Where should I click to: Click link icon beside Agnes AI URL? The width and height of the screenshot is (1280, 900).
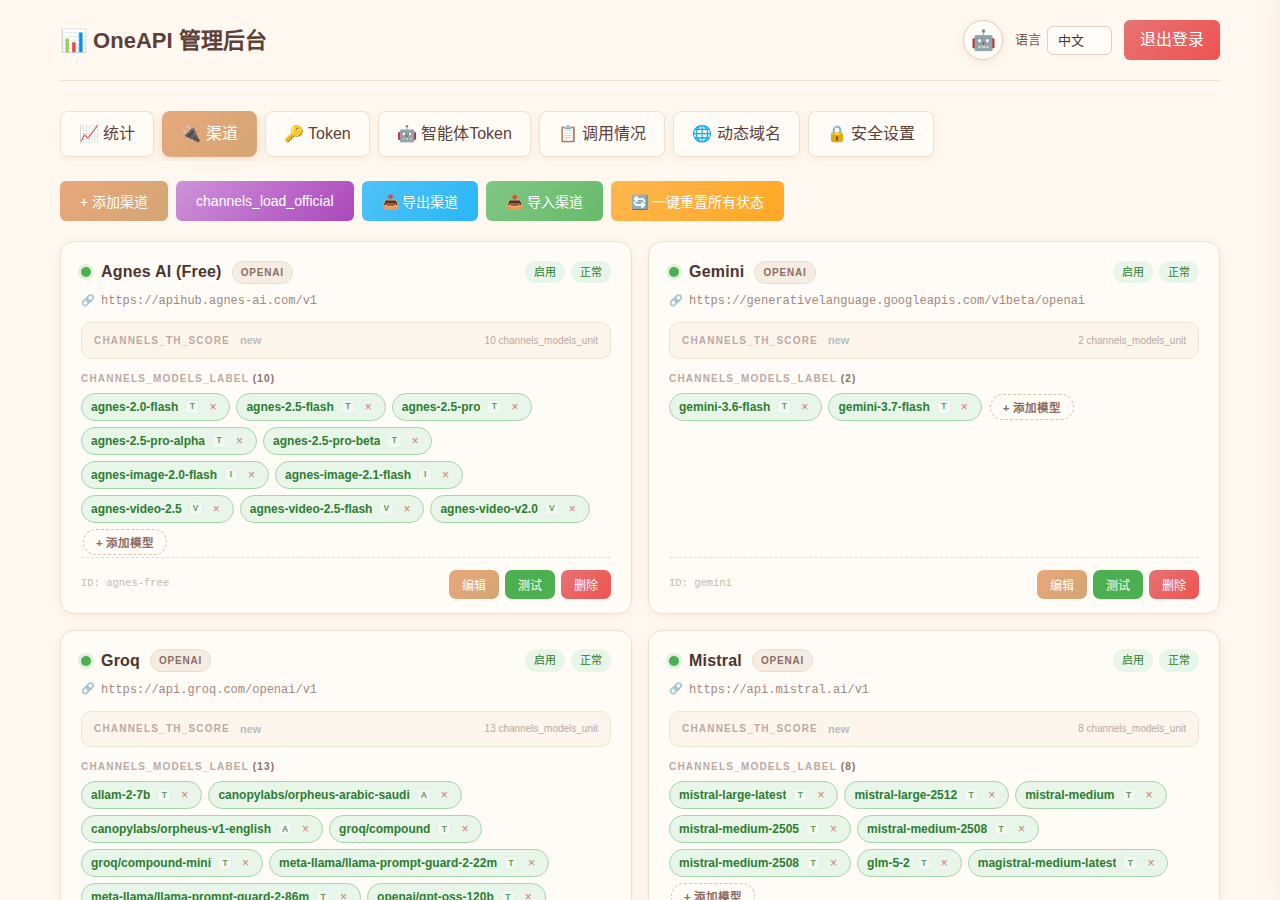click(88, 300)
